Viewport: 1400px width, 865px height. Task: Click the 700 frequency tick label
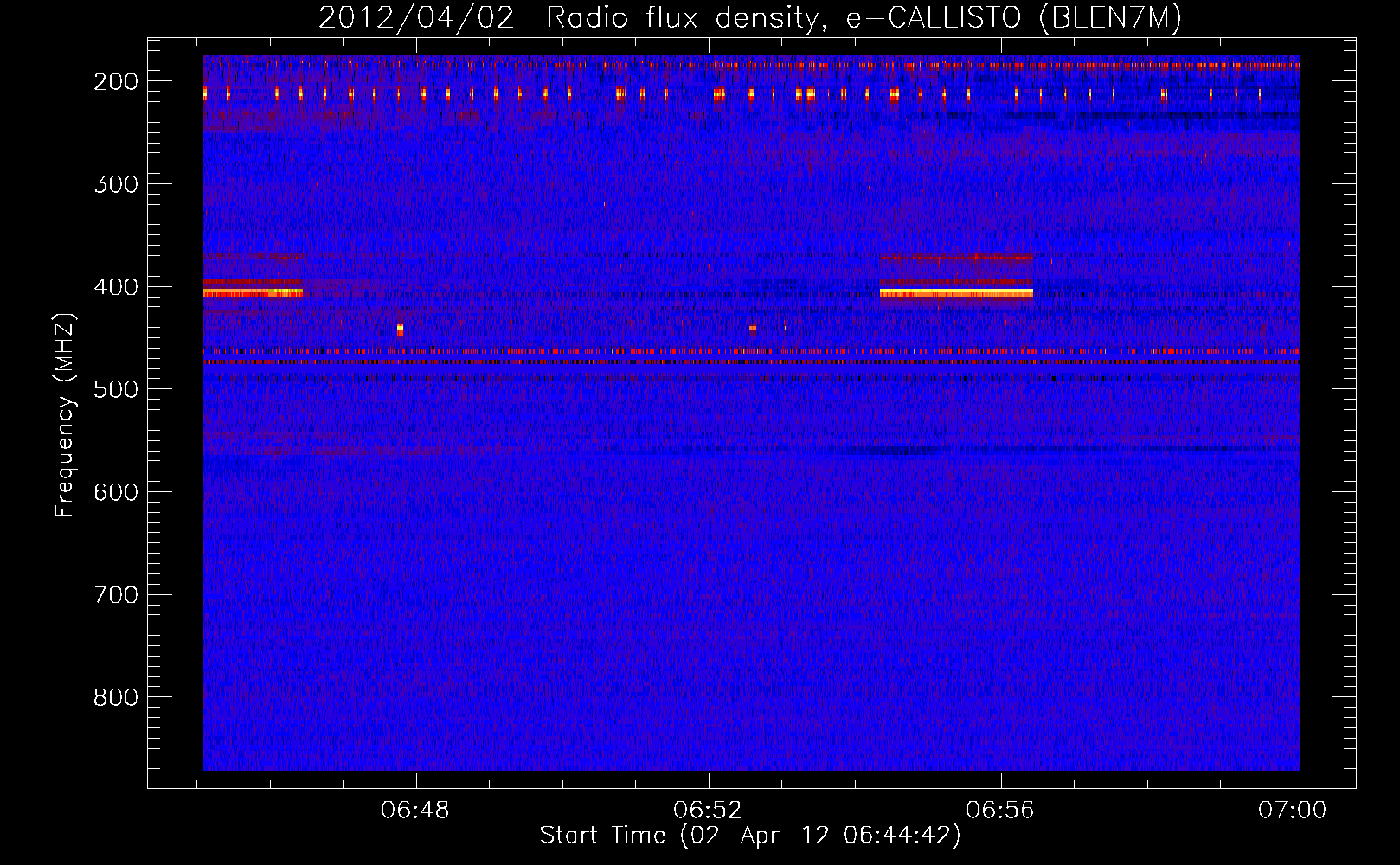pos(116,595)
